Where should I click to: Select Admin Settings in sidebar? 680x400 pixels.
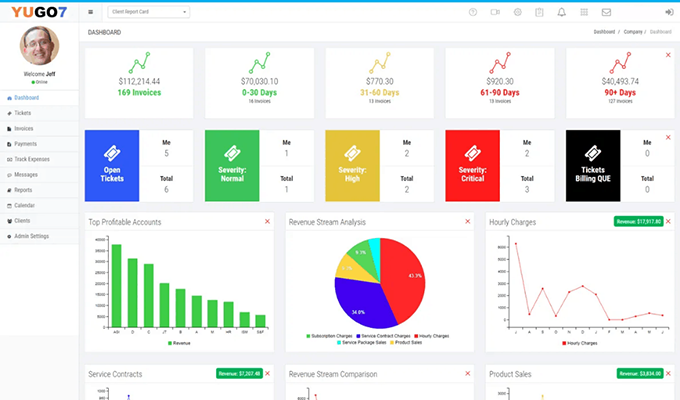pyautogui.click(x=32, y=236)
